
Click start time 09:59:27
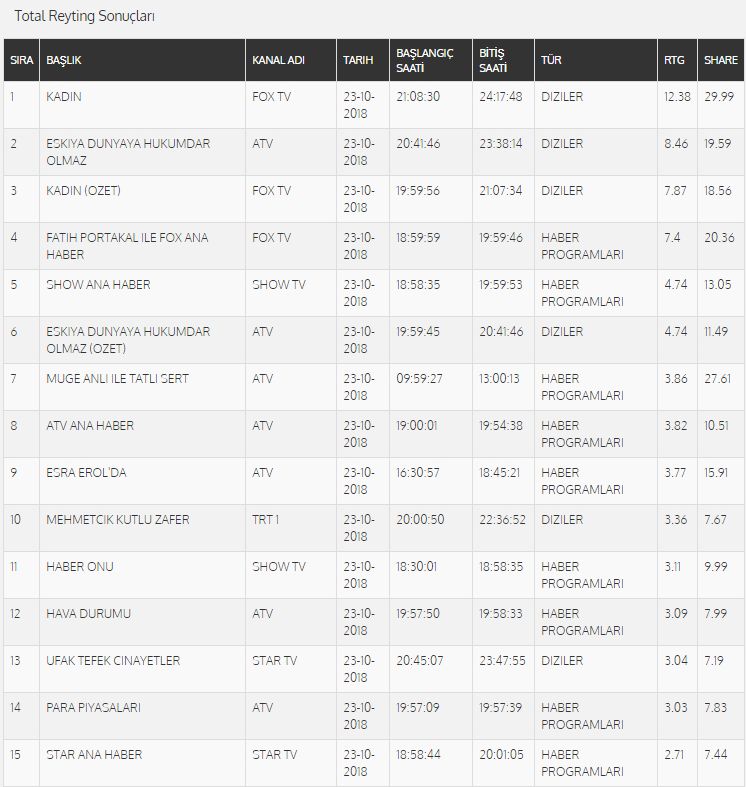420,378
